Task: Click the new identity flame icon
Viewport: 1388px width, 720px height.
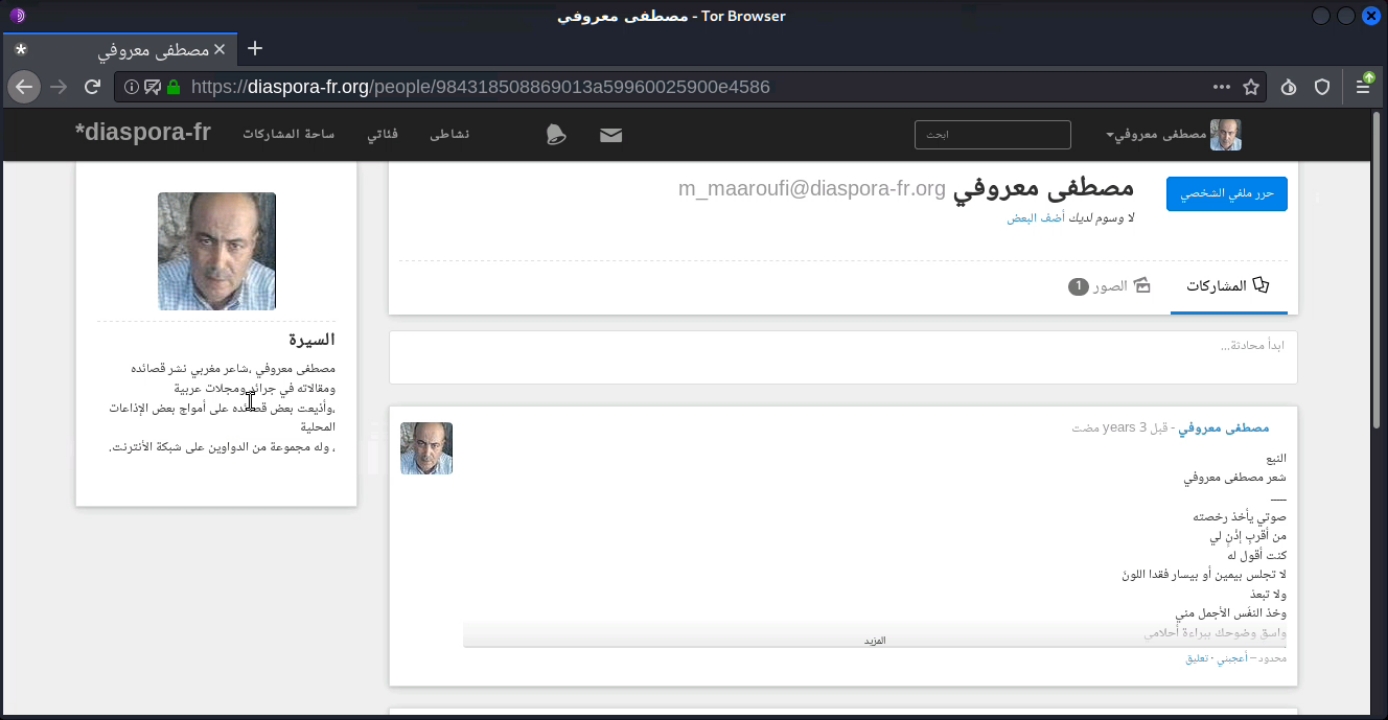Action: pos(1289,87)
